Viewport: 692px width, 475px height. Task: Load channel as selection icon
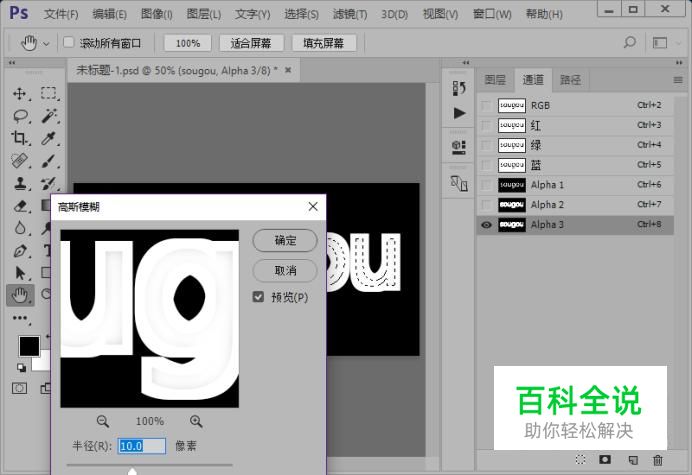point(581,460)
